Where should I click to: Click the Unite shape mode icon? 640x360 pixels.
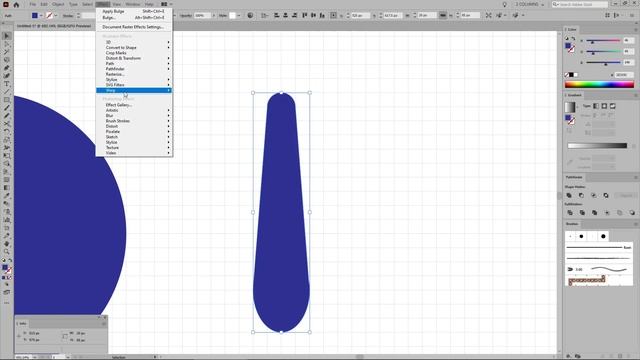click(569, 196)
